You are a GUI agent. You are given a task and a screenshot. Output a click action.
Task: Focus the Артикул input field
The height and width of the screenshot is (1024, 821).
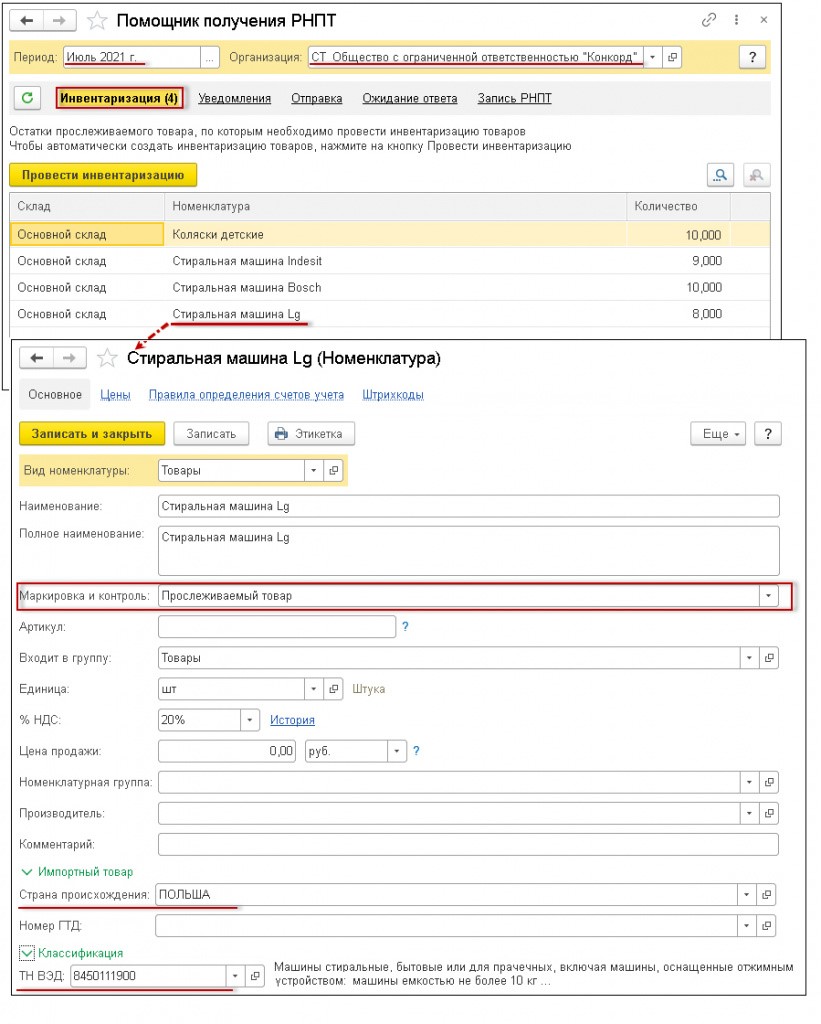(x=277, y=626)
